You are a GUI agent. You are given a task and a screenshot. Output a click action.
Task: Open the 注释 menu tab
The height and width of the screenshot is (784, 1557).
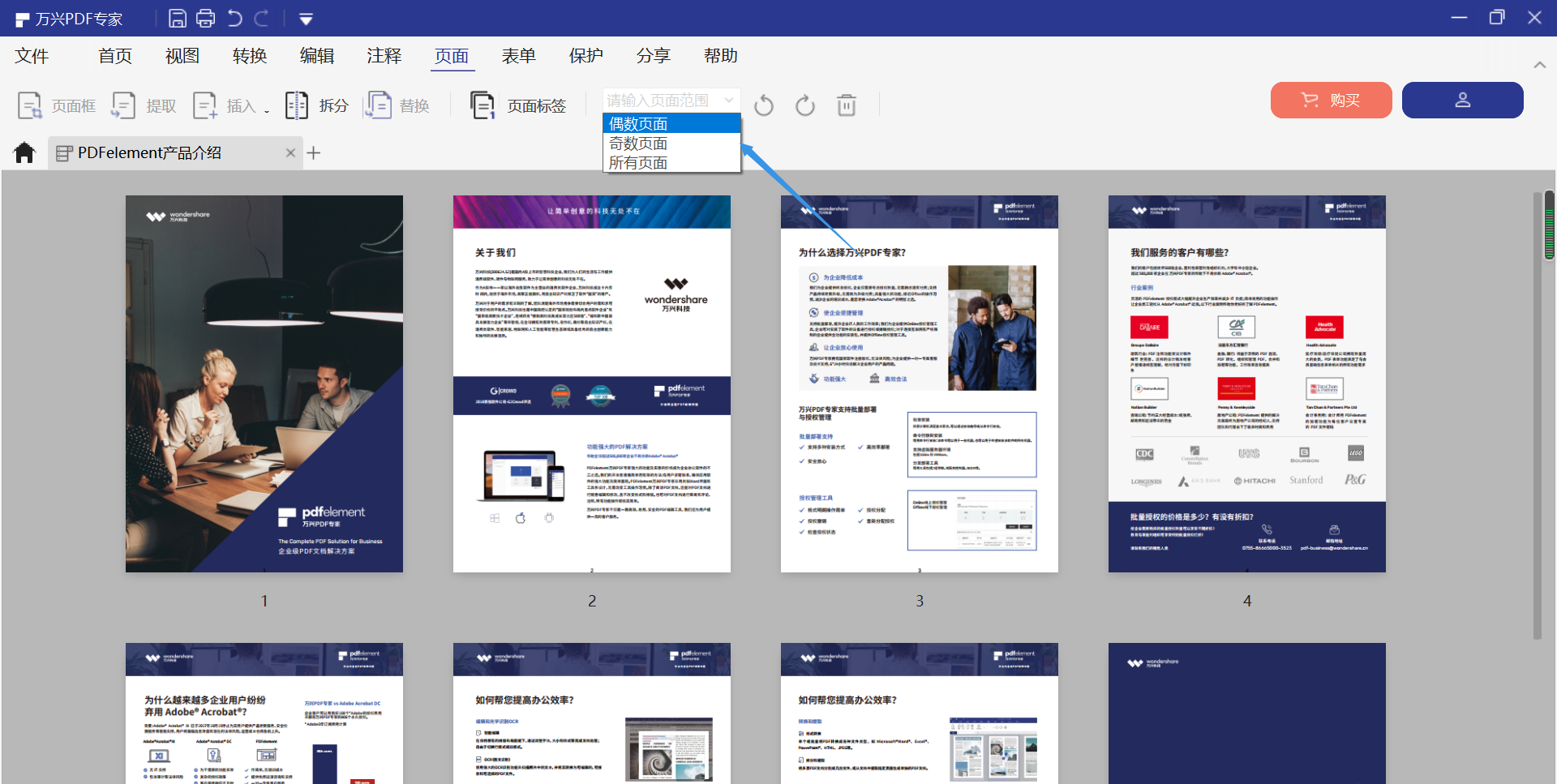384,56
